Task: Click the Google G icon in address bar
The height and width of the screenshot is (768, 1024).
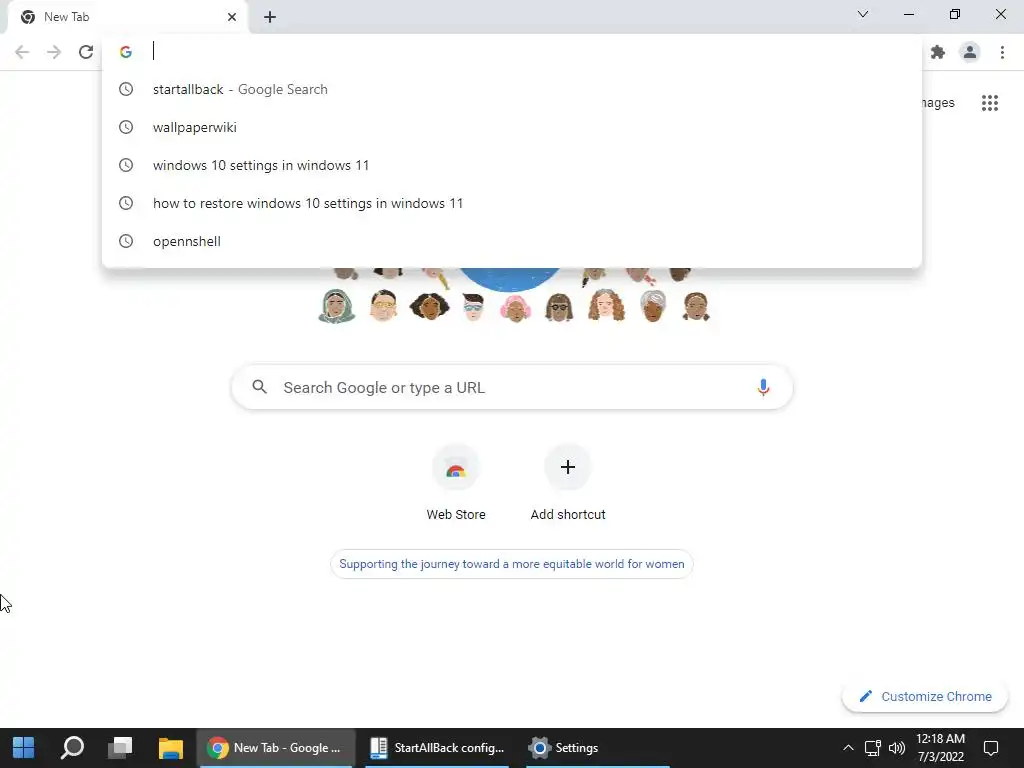Action: [125, 52]
